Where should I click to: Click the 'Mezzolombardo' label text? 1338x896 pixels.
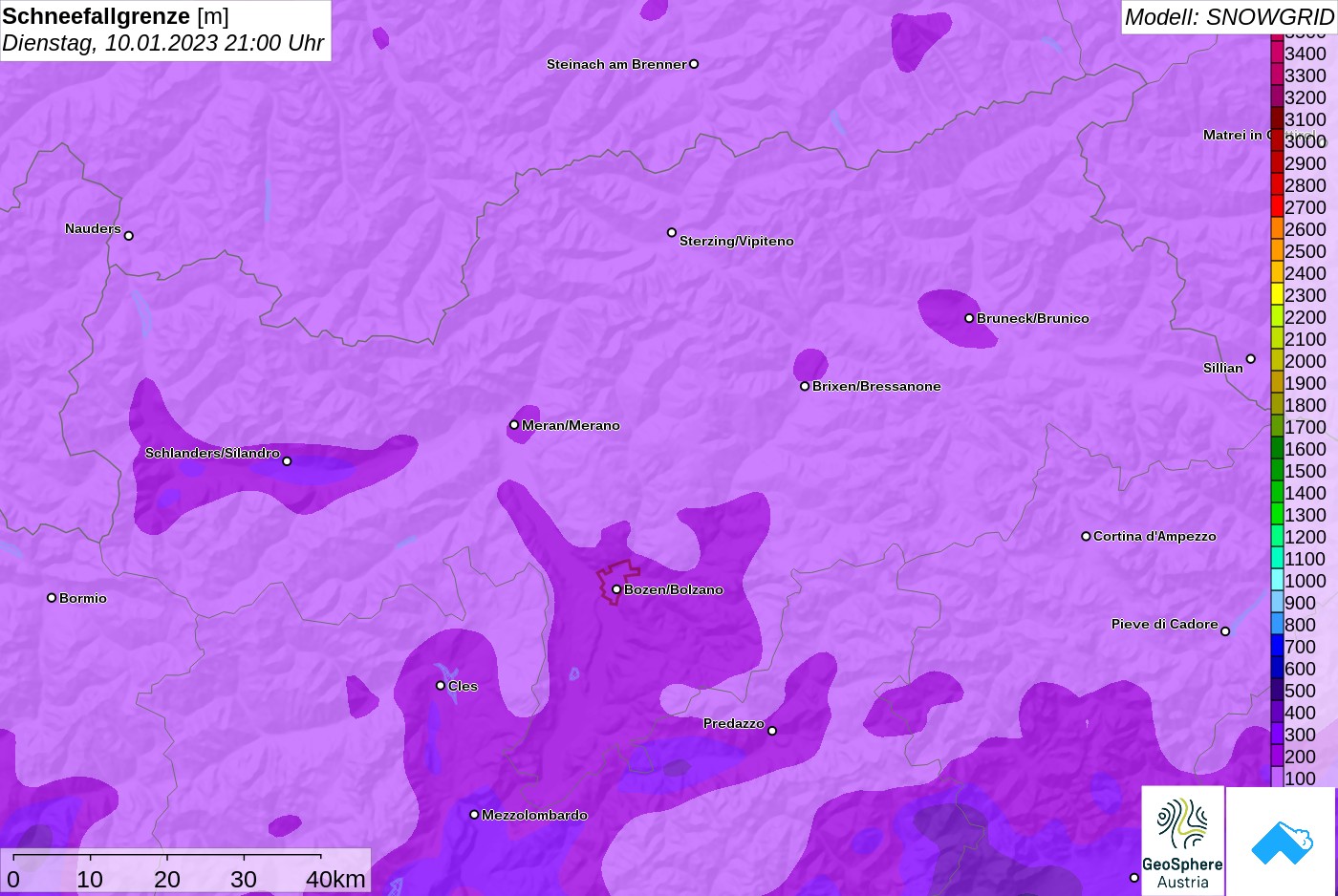point(534,815)
